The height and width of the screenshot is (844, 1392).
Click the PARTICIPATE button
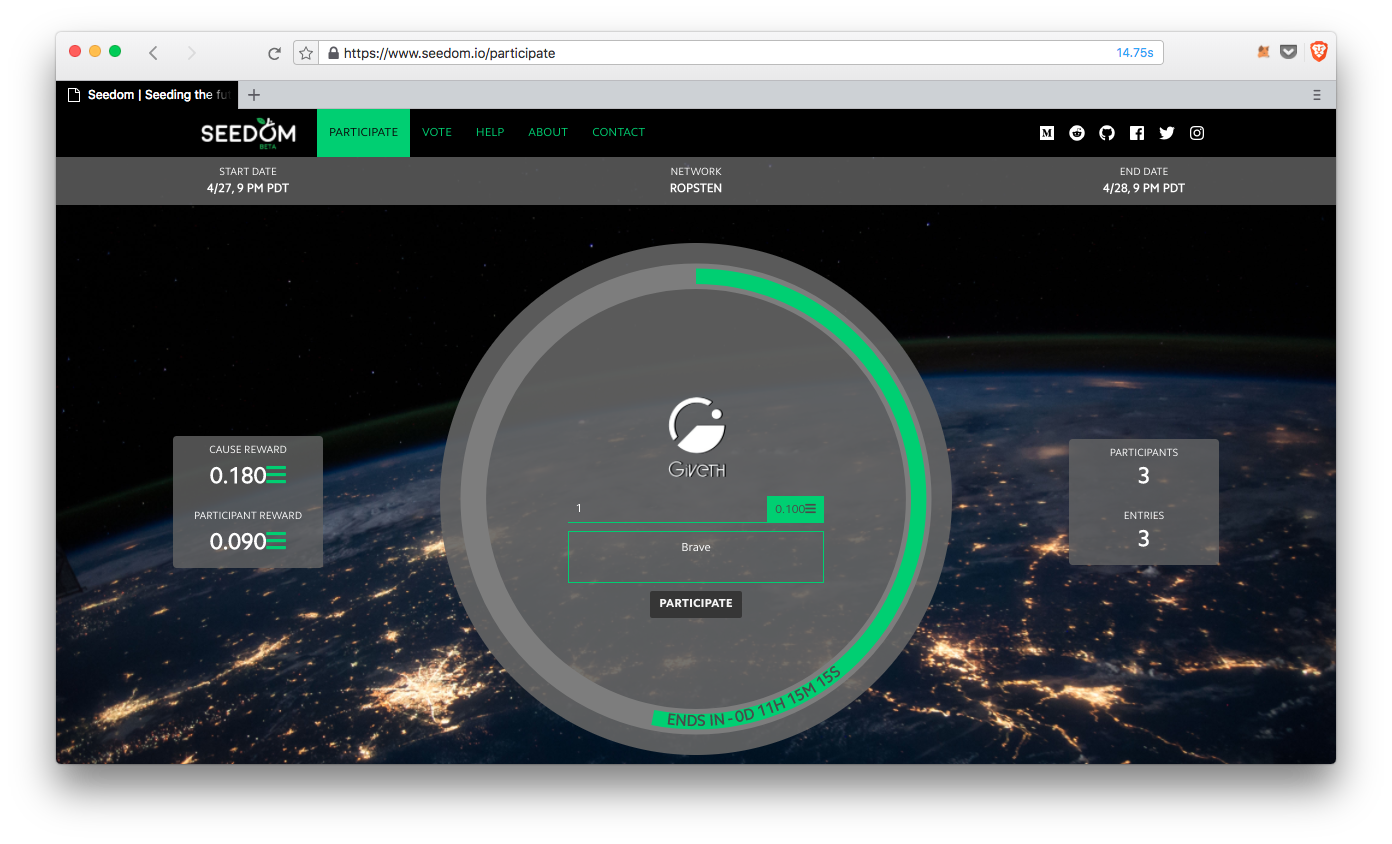696,604
